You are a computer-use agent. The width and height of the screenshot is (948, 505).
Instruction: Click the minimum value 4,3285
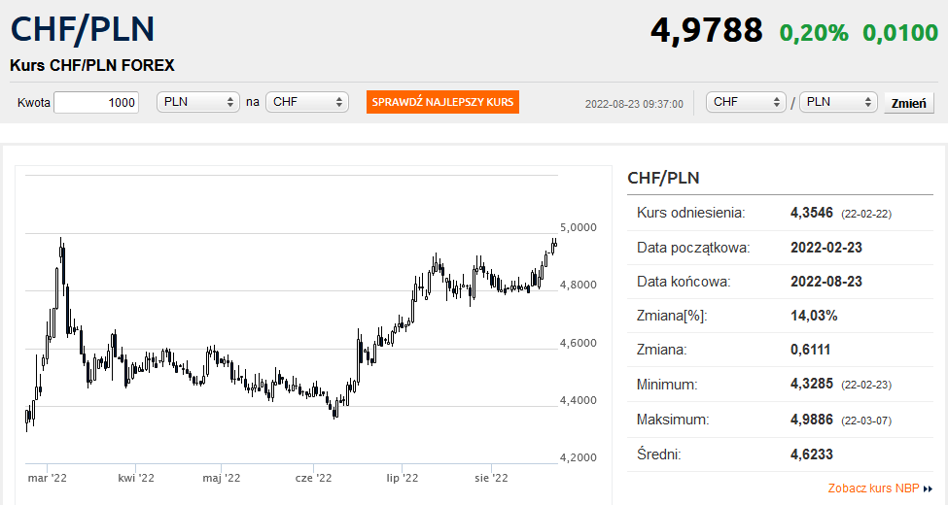coord(812,384)
